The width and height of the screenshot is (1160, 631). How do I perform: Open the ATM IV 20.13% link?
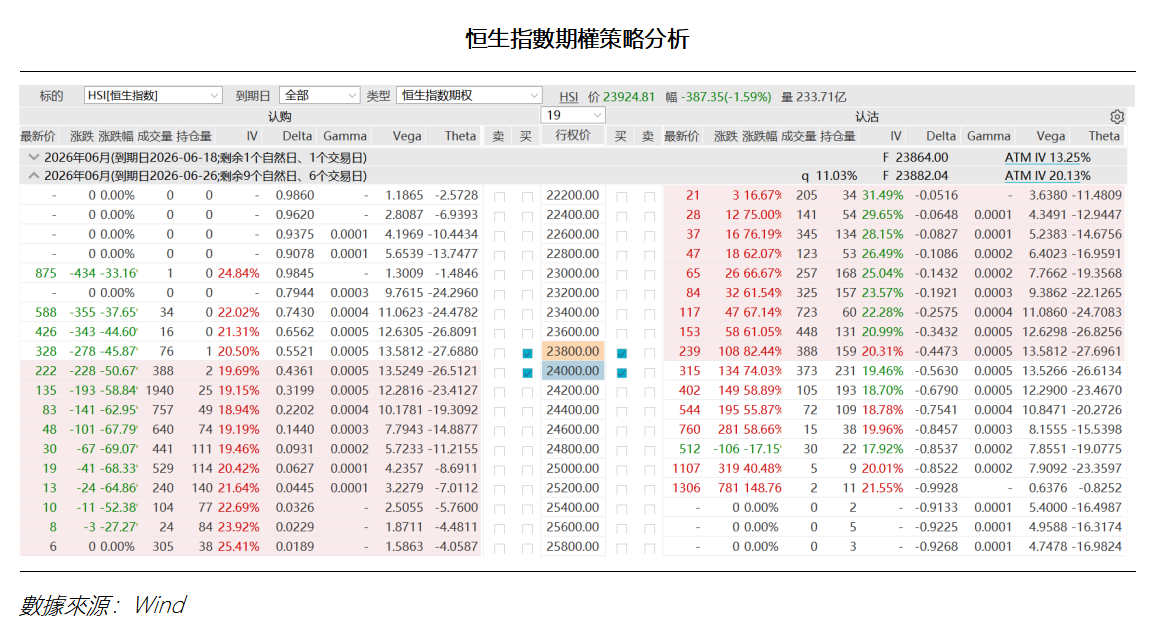coord(1047,176)
